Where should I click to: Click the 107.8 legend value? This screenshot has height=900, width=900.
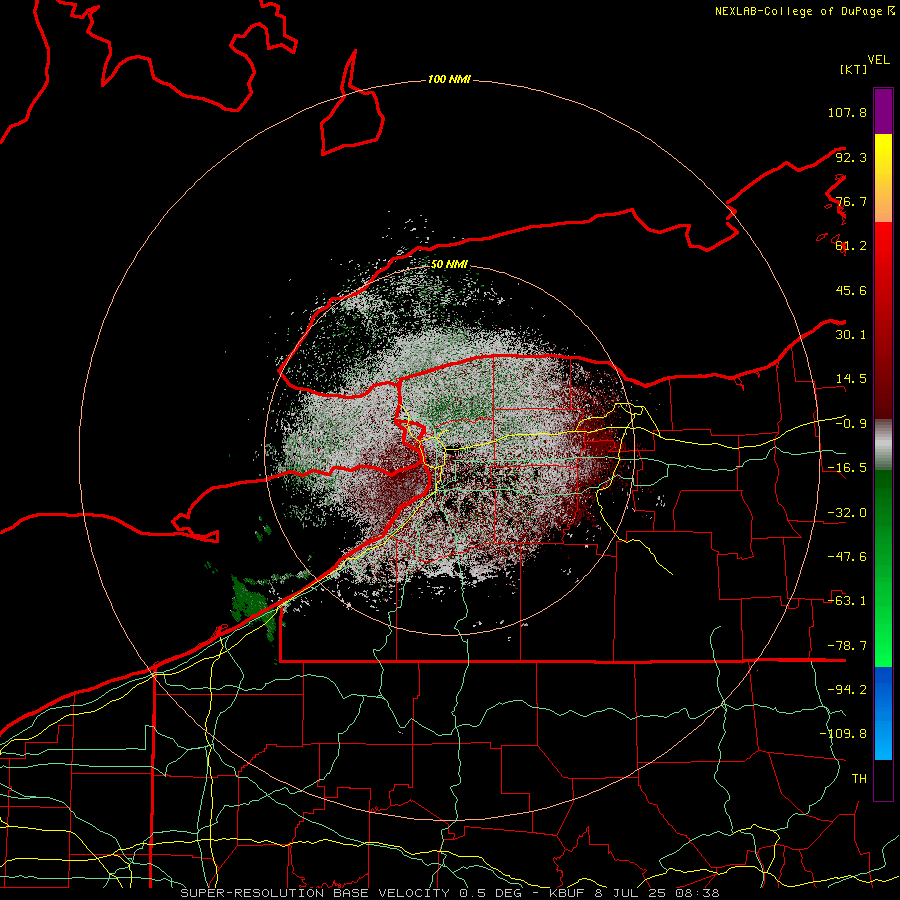click(847, 112)
